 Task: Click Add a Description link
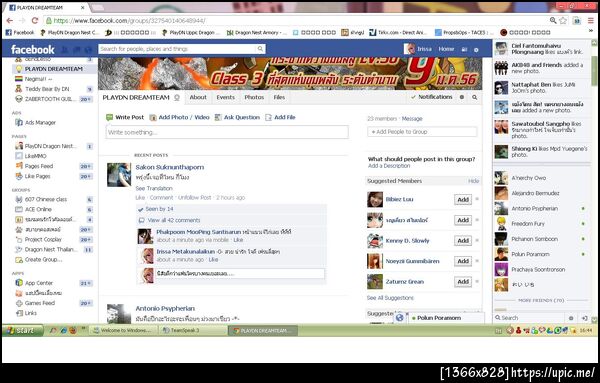click(389, 166)
